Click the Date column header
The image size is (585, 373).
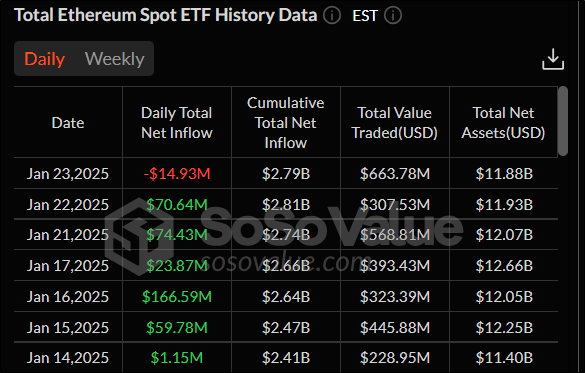(68, 123)
